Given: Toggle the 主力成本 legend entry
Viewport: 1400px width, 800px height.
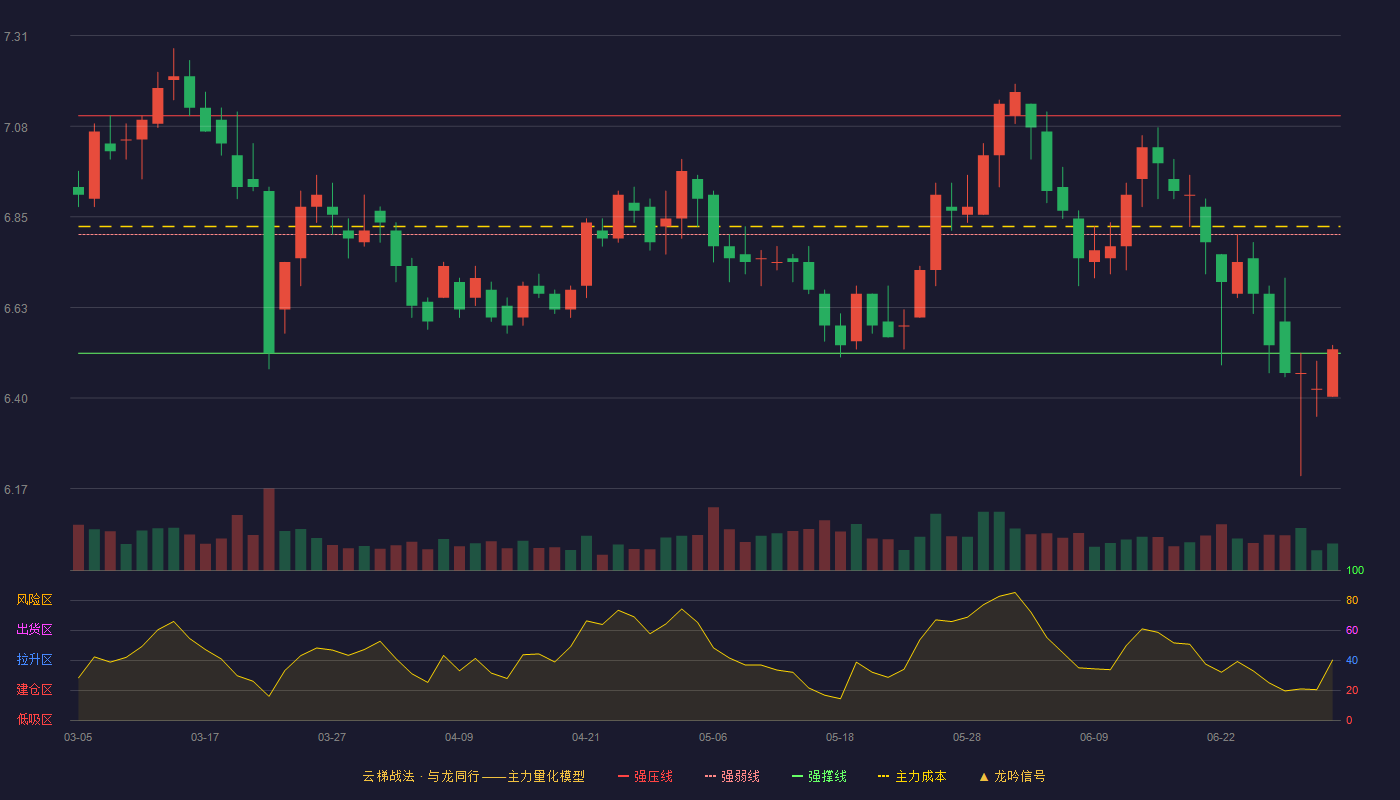Looking at the screenshot, I should click(911, 776).
